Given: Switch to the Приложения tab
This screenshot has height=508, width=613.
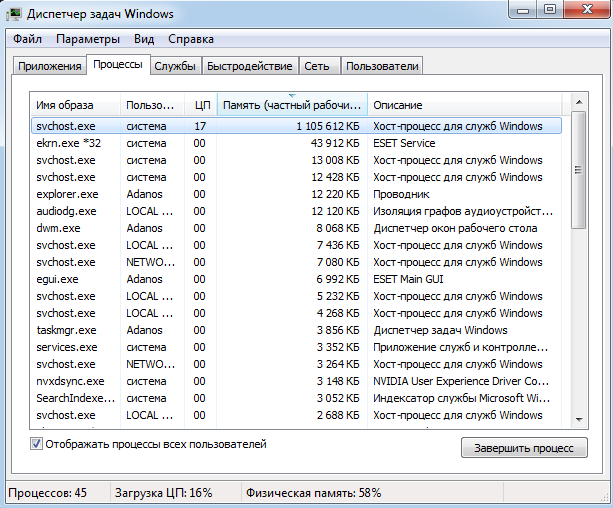Looking at the screenshot, I should coord(48,66).
